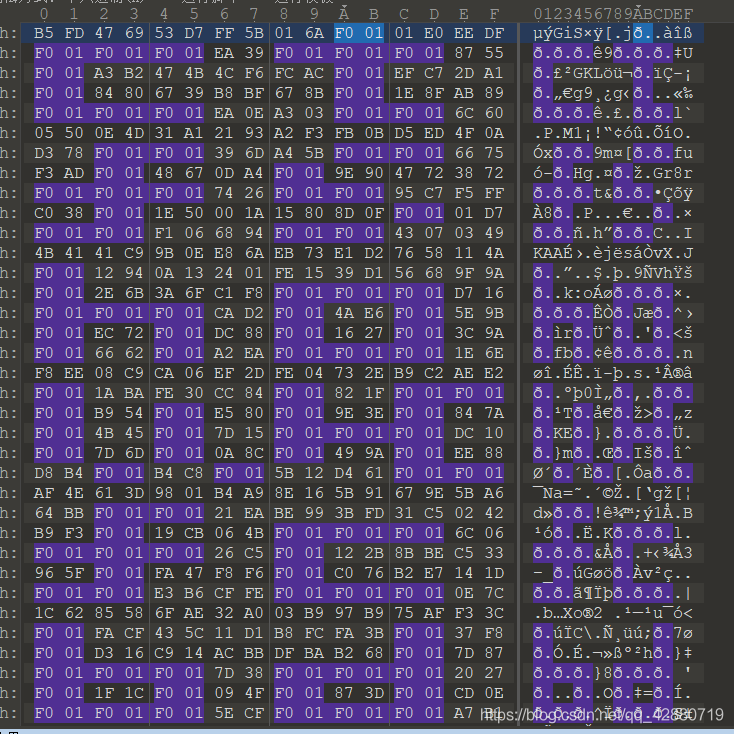Select hex byte 42
Screen dimensions: 734x734
pyautogui.click(x=494, y=514)
